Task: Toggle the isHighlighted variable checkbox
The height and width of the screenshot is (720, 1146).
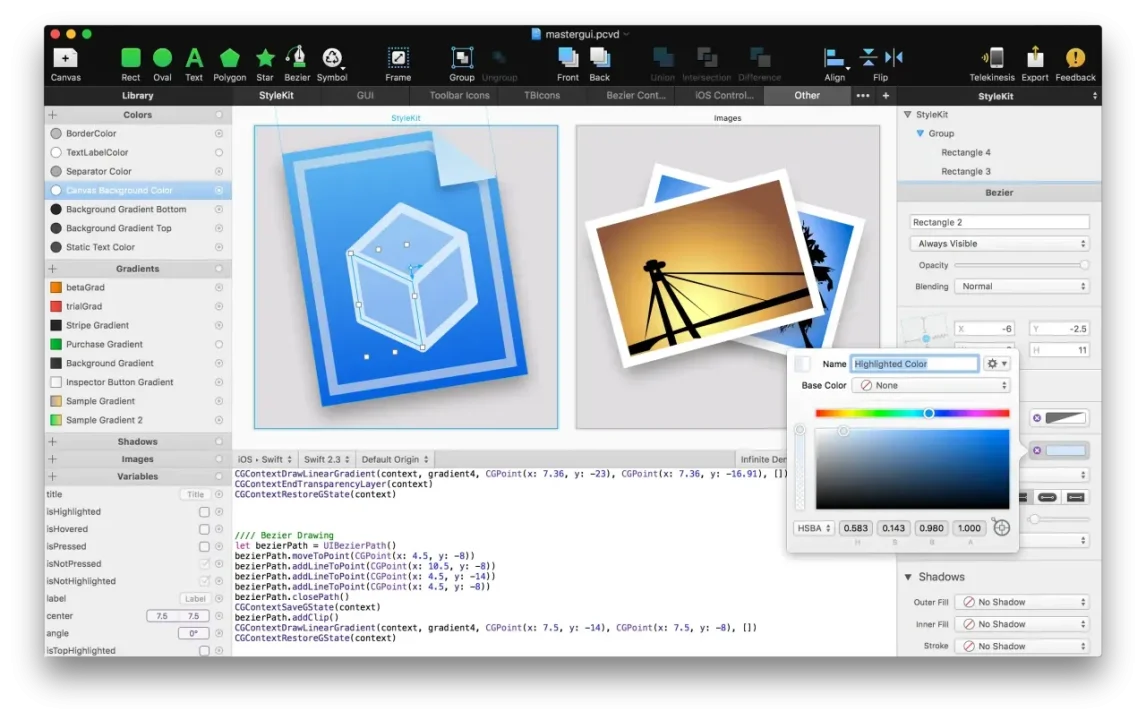Action: coord(205,512)
